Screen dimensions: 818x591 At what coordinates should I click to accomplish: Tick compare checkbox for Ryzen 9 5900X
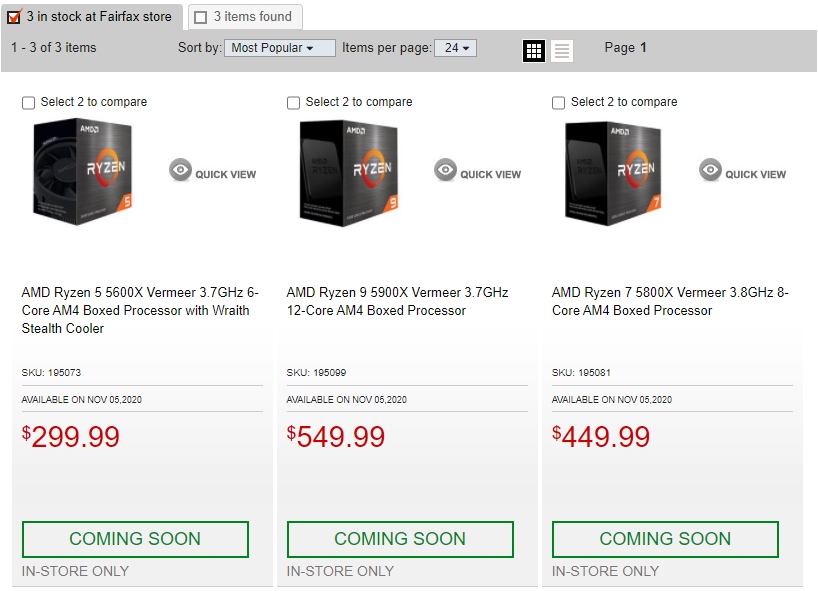coord(294,102)
